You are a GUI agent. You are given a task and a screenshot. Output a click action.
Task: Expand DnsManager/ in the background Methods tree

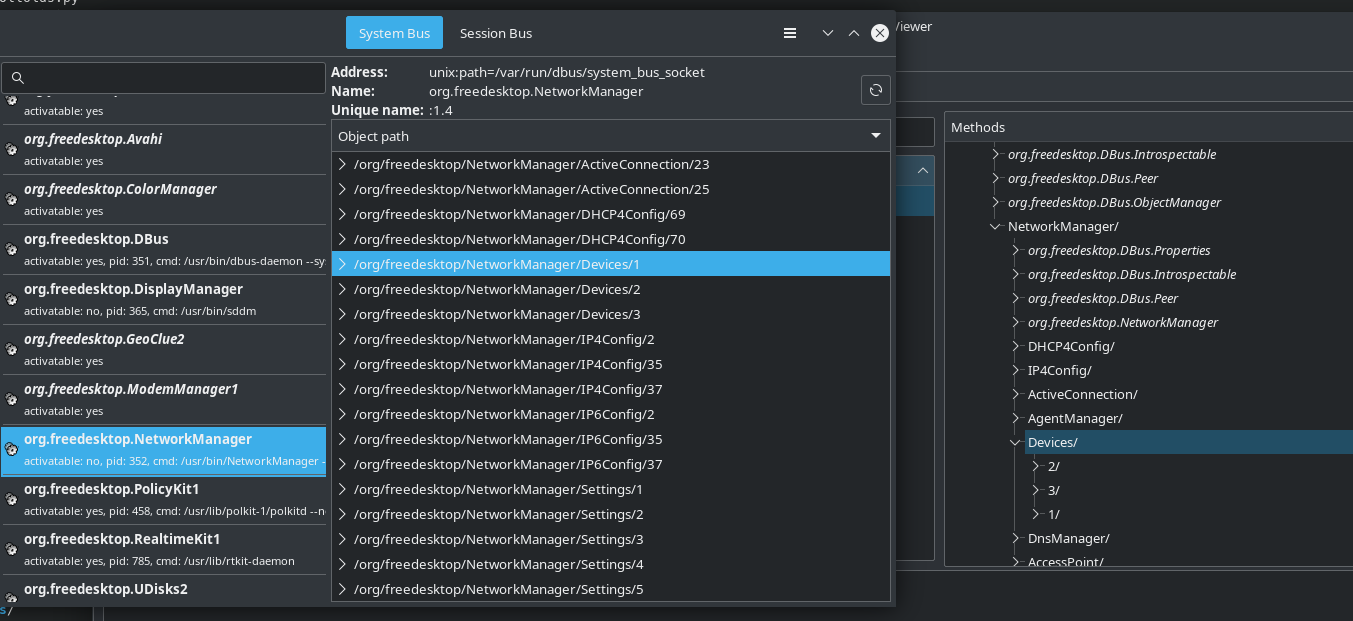(x=1015, y=538)
